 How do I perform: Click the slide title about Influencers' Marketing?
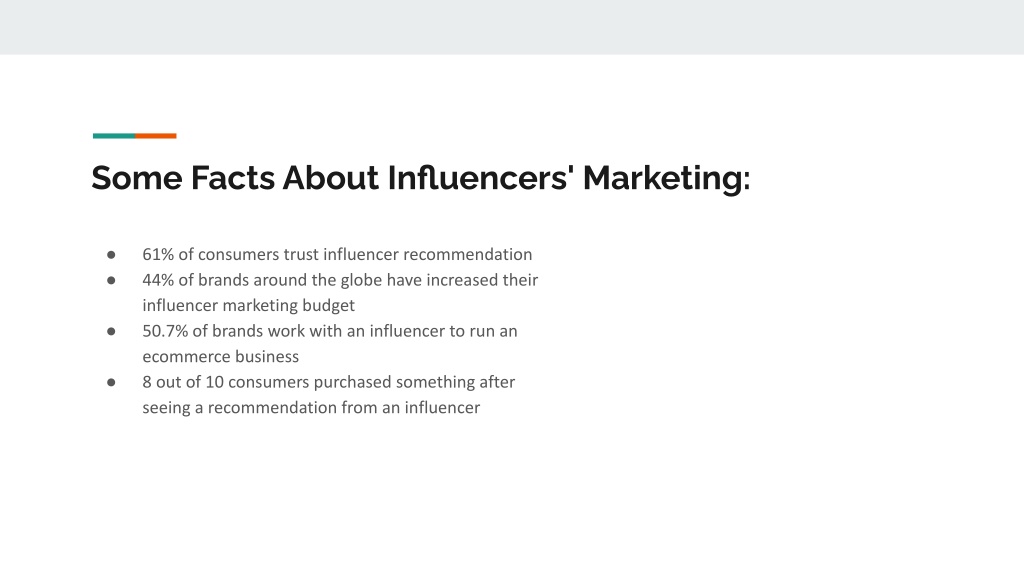(x=421, y=178)
